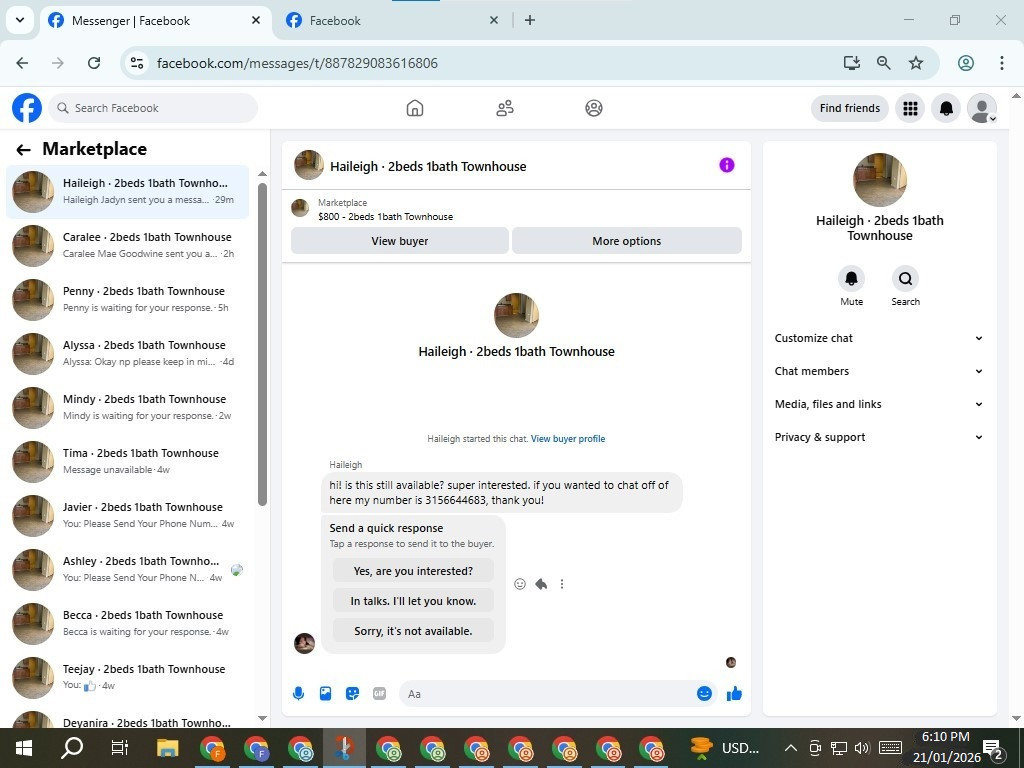Viewport: 1024px width, 768px height.
Task: Open Caralee's 2beds 1bath Townhouse chat
Action: point(127,246)
